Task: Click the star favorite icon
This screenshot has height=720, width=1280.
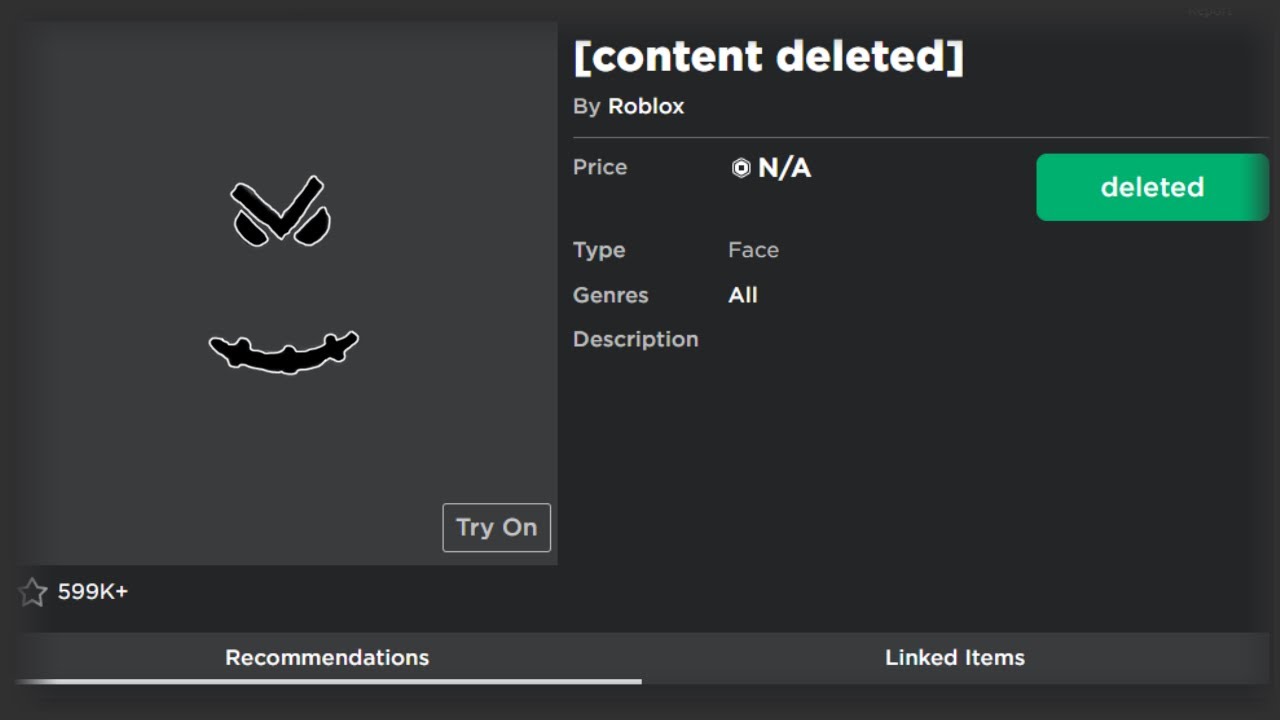Action: pos(33,592)
